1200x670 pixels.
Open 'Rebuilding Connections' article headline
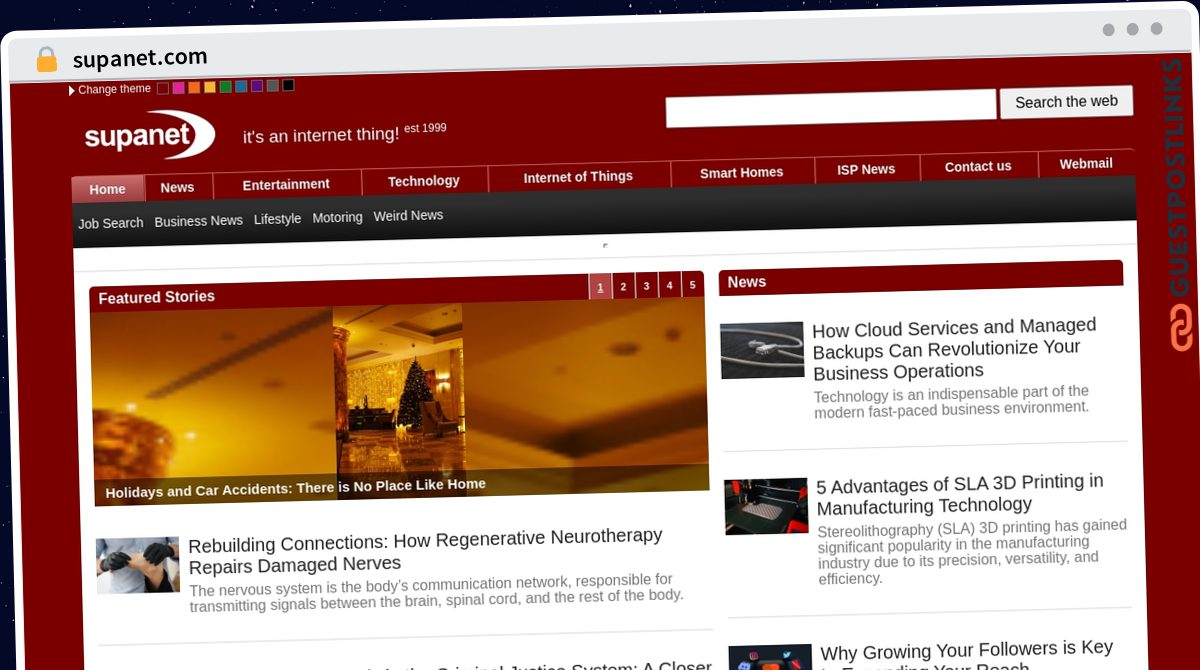coord(426,551)
